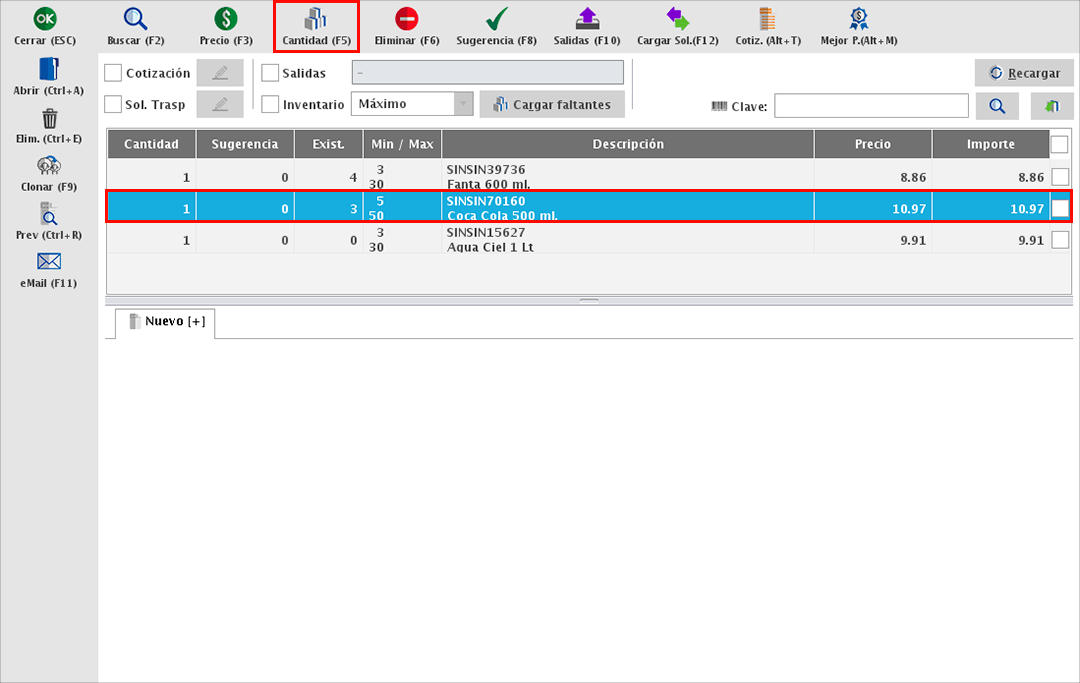Open Buscar (F2) search tool
The width and height of the screenshot is (1080, 683).
(135, 19)
